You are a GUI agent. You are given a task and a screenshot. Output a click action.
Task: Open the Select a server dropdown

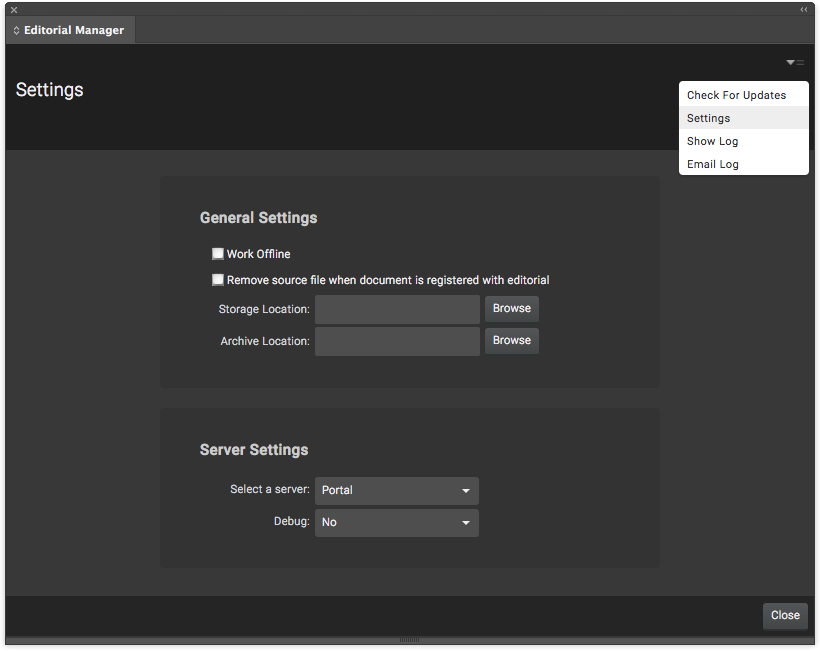click(x=396, y=491)
